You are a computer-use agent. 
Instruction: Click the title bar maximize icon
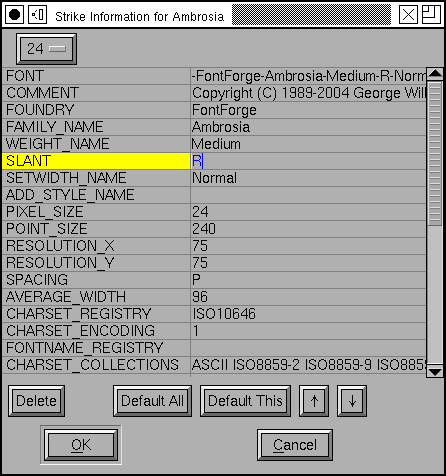click(432, 15)
